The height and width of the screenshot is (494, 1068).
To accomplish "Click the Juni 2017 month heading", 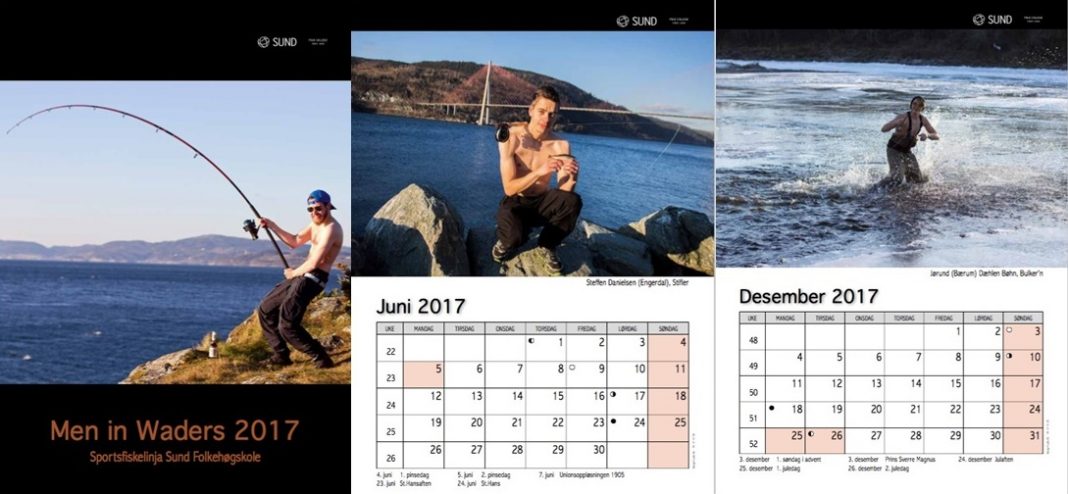I will (420, 306).
